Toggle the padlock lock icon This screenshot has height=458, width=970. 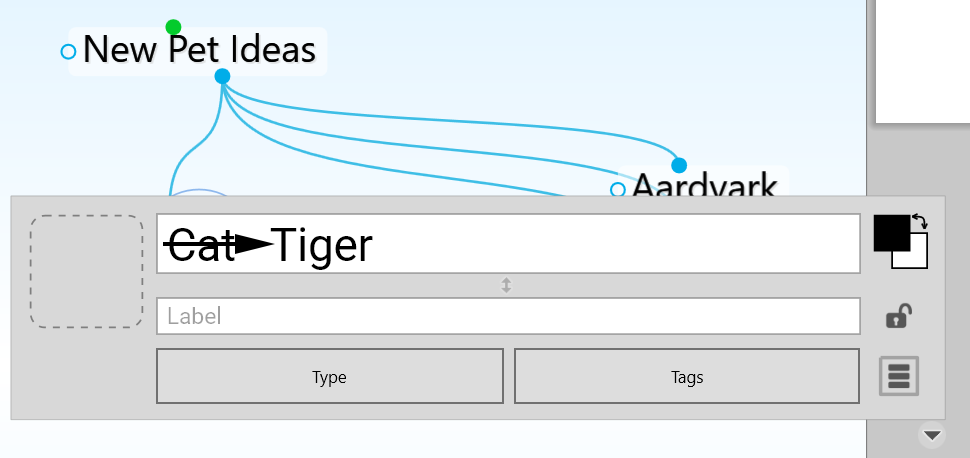click(x=897, y=317)
